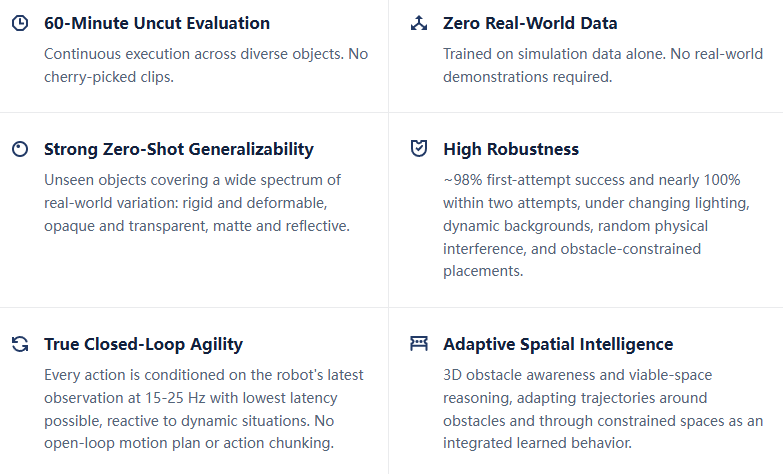Click the barrier icon beside Adaptive Spatial Intelligence
Image resolution: width=783 pixels, height=474 pixels.
[x=419, y=344]
